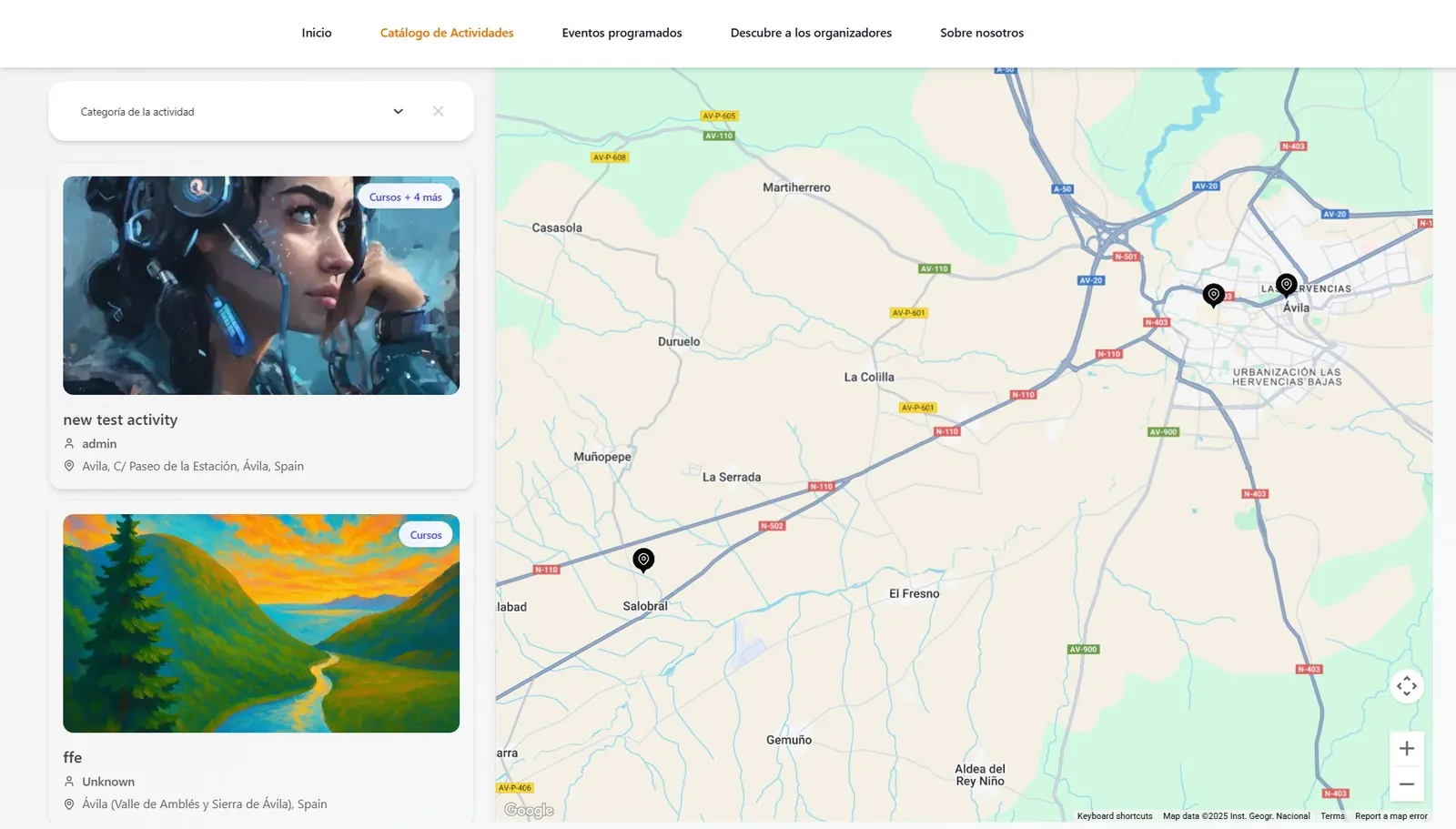Click the map marker west of Ávila city center
The height and width of the screenshot is (829, 1456).
(x=1213, y=296)
